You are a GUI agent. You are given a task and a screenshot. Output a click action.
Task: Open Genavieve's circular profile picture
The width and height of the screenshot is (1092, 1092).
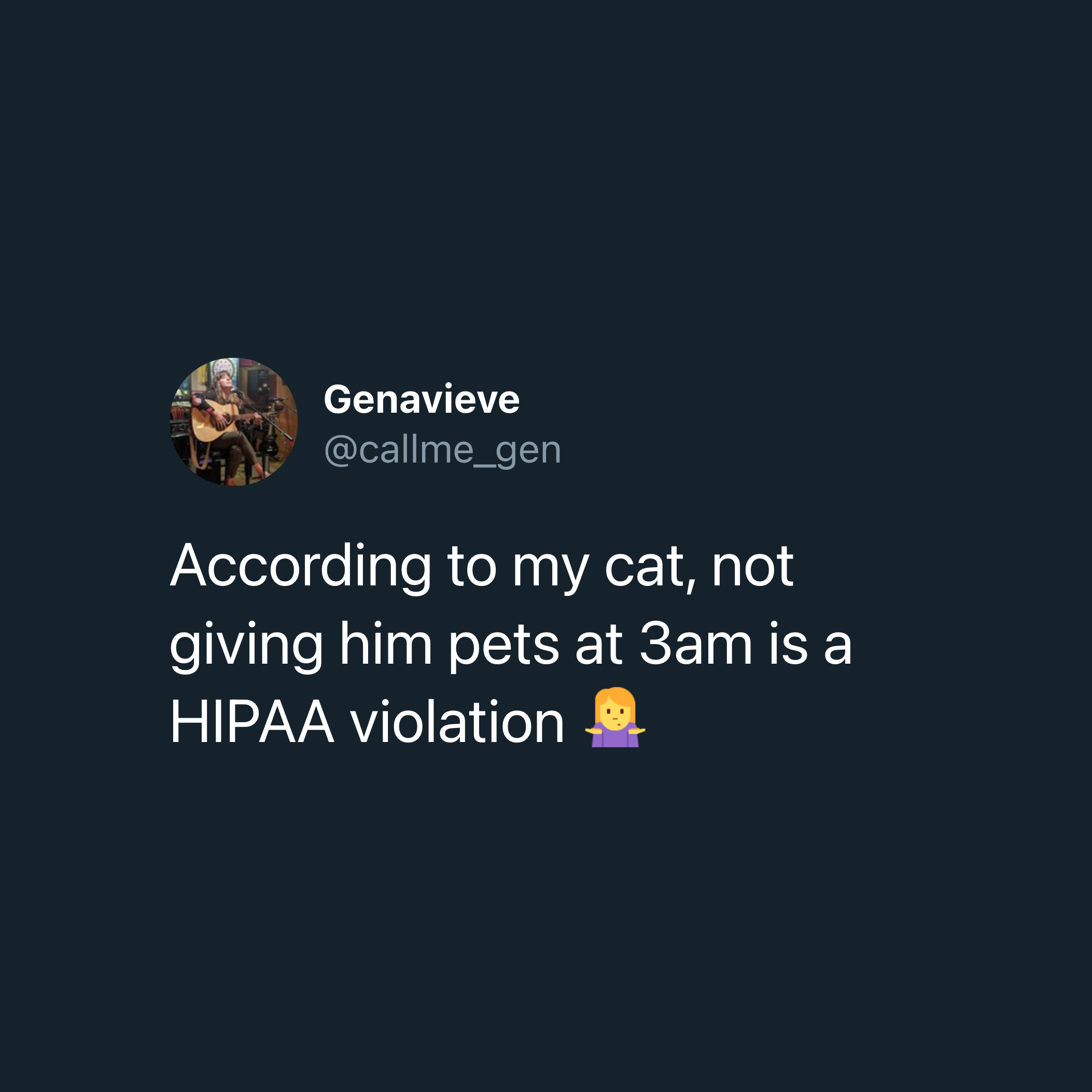click(x=234, y=422)
